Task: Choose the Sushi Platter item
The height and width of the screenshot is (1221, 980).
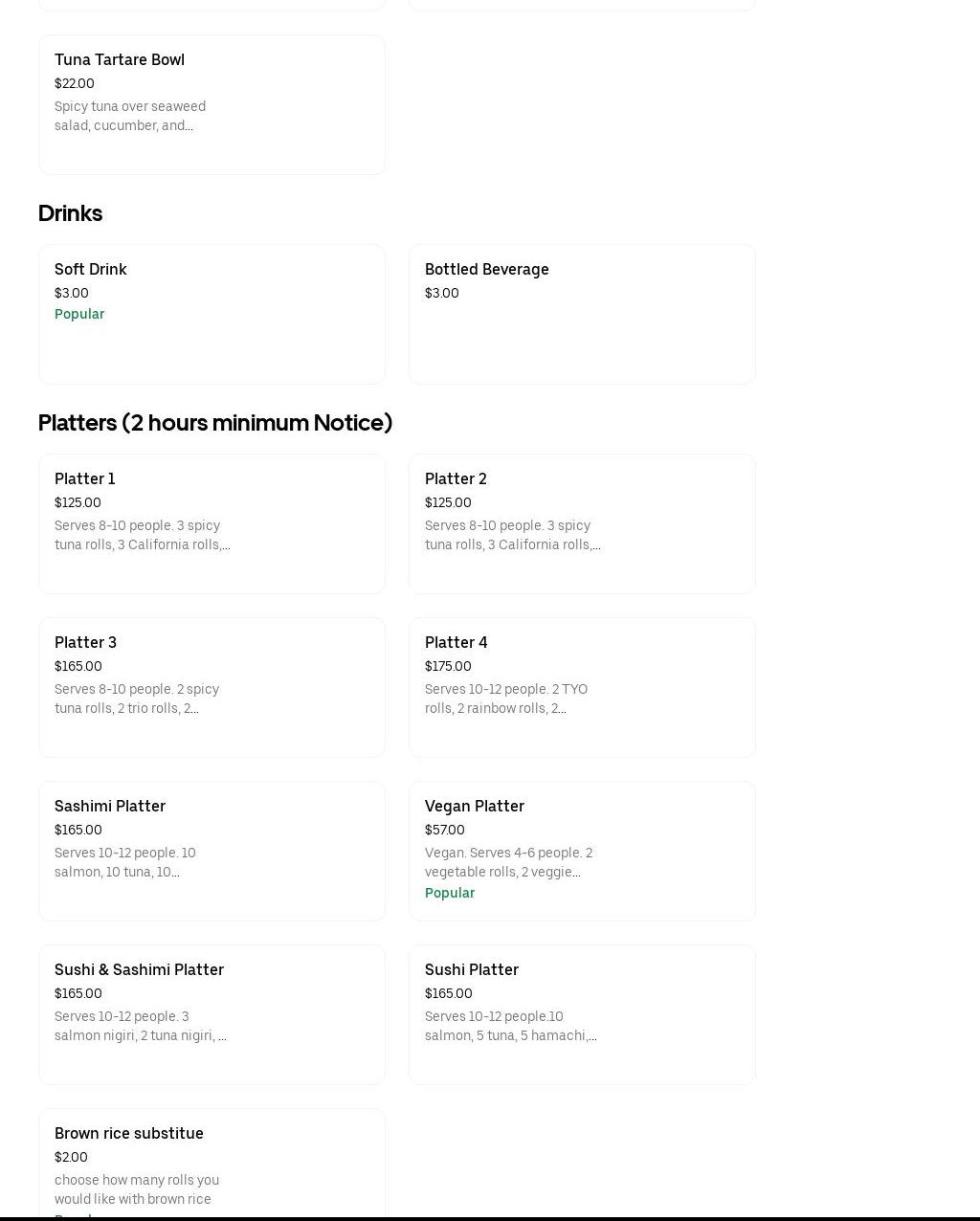Action: tap(582, 1014)
